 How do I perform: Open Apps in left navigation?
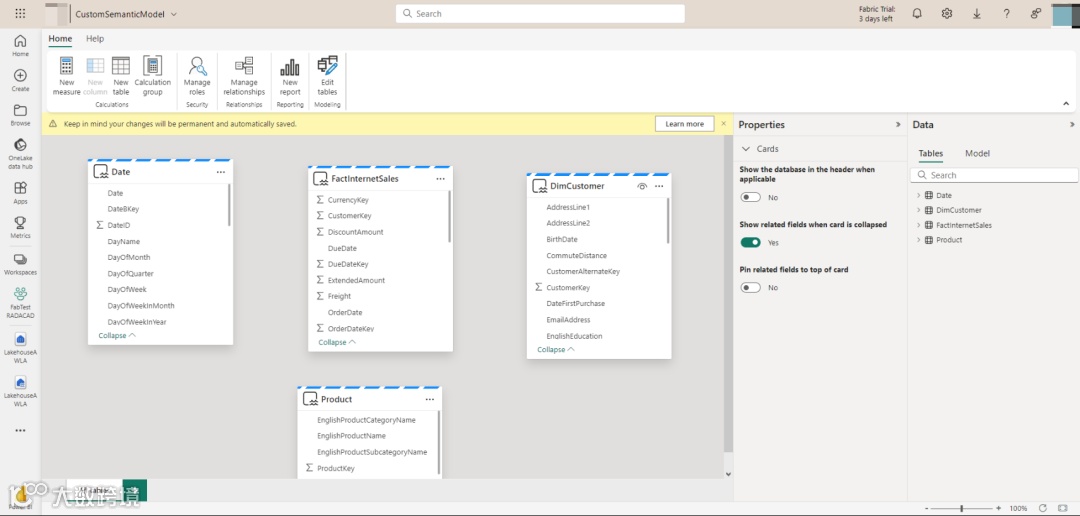tap(20, 193)
